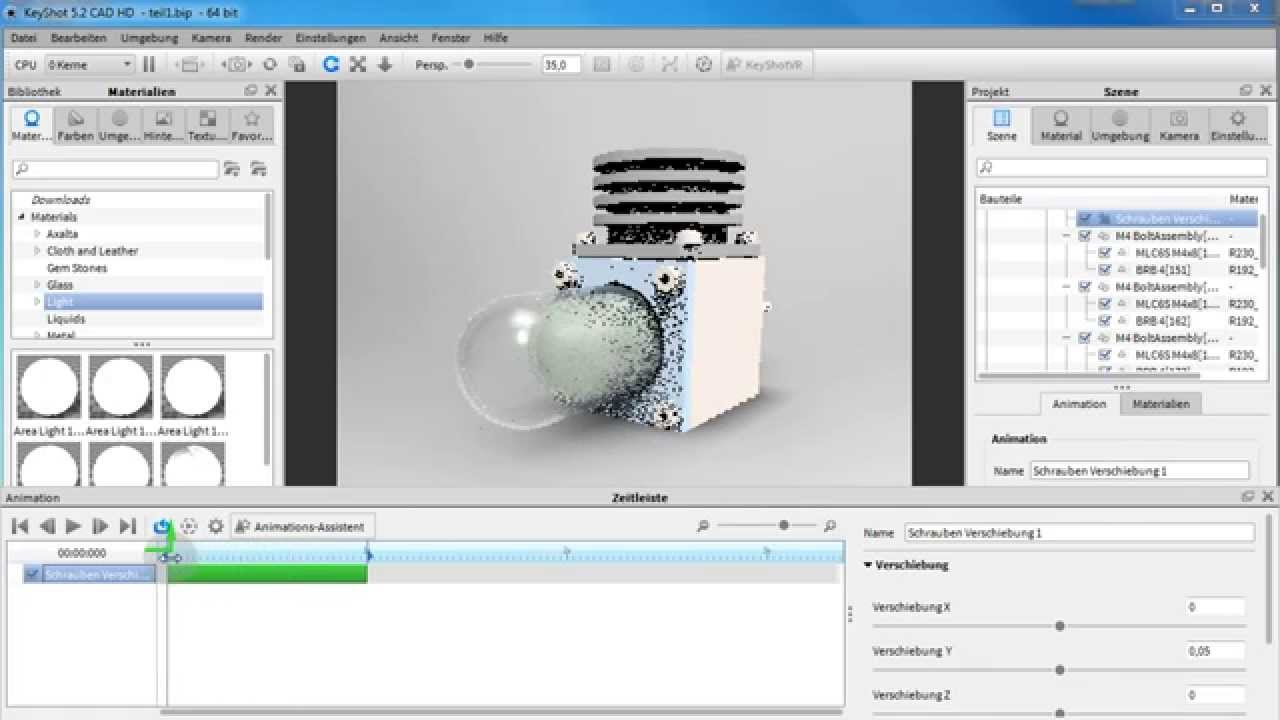Jump to animation end
This screenshot has height=720, width=1280.
pos(127,526)
